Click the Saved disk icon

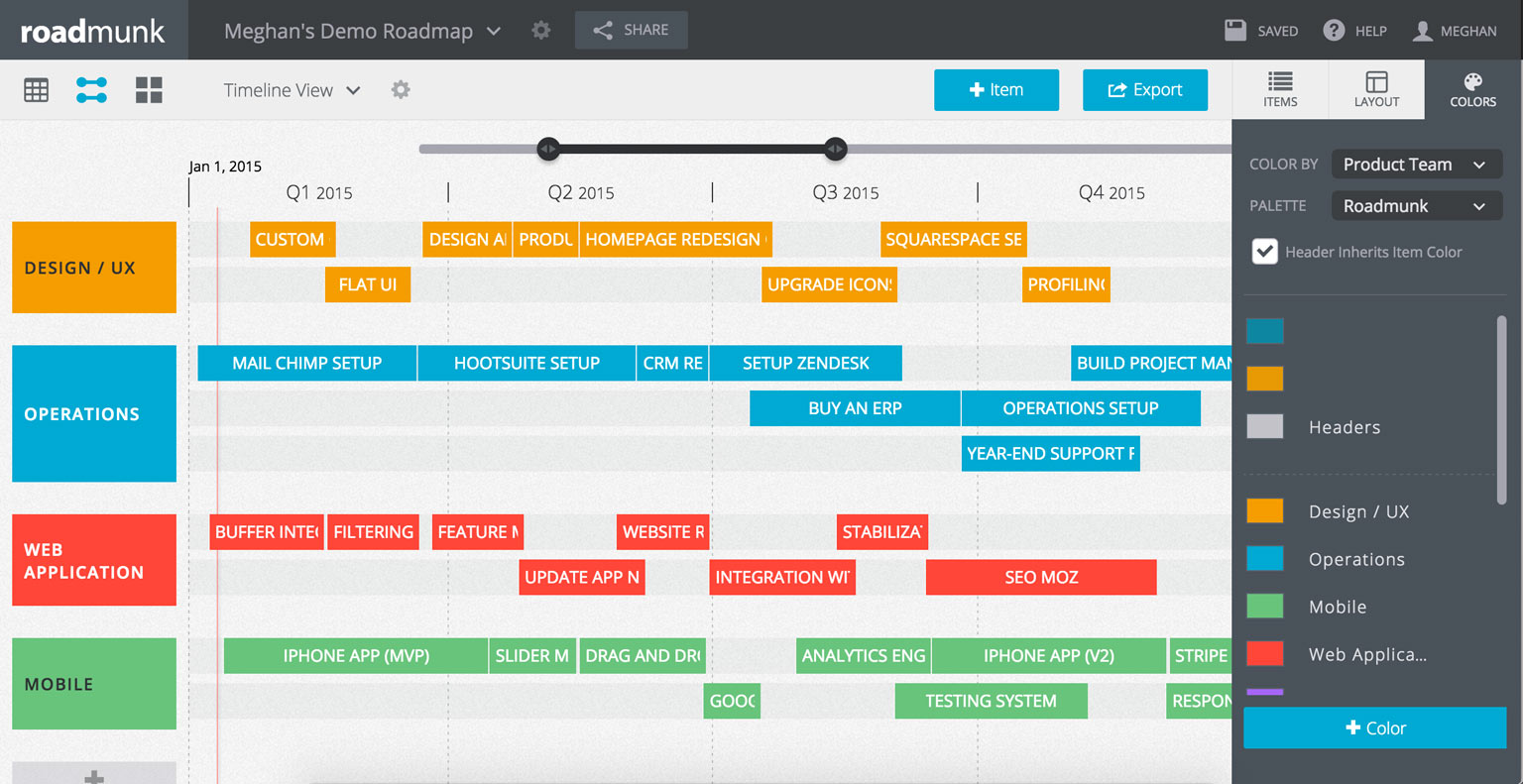[1235, 31]
